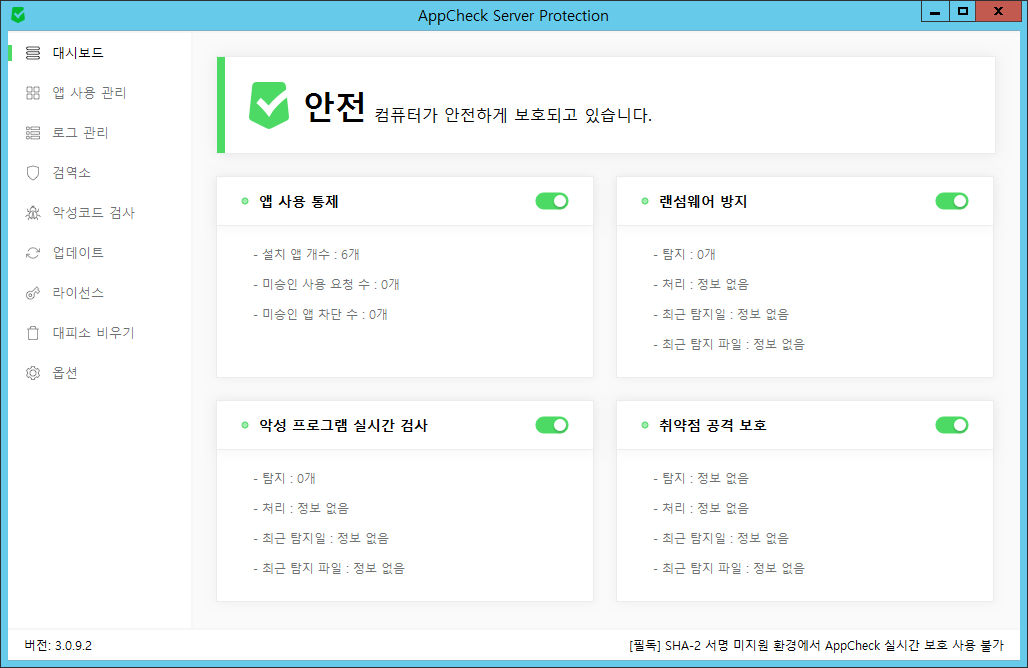The width and height of the screenshot is (1028, 668).
Task: Click the green check shield status icon
Action: [268, 105]
